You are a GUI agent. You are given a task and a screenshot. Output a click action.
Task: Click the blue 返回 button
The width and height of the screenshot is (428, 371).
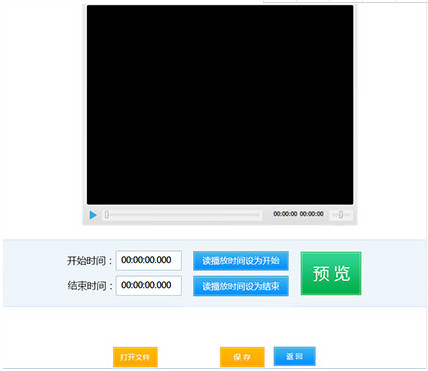(x=294, y=356)
